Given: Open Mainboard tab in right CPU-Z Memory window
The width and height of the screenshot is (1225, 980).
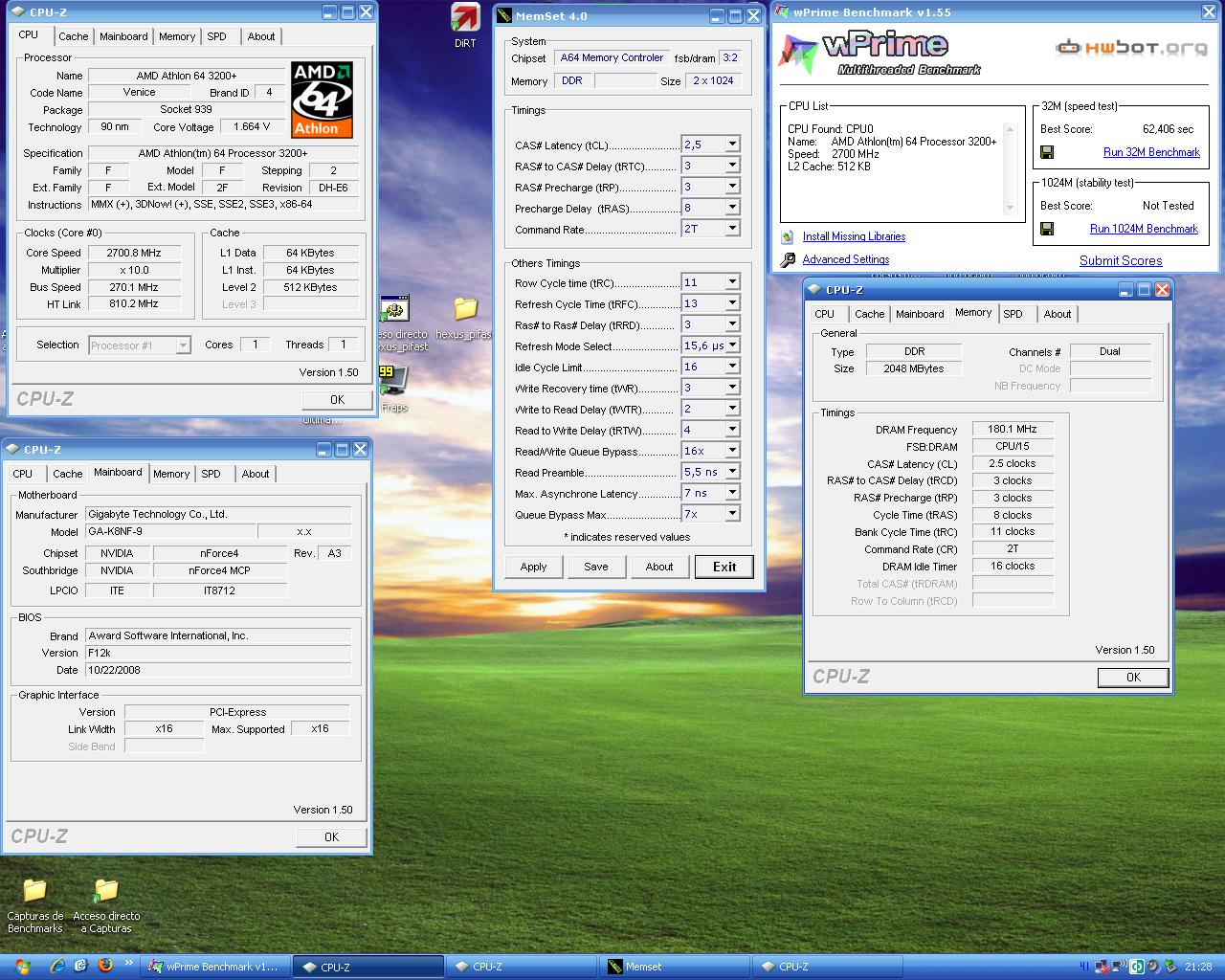Looking at the screenshot, I should click(920, 314).
